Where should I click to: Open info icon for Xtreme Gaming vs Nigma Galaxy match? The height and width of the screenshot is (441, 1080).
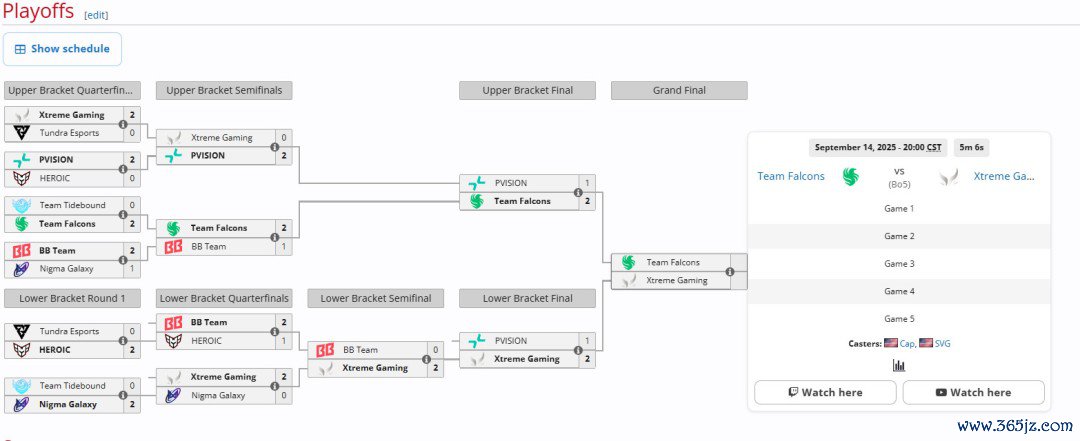pyautogui.click(x=274, y=387)
